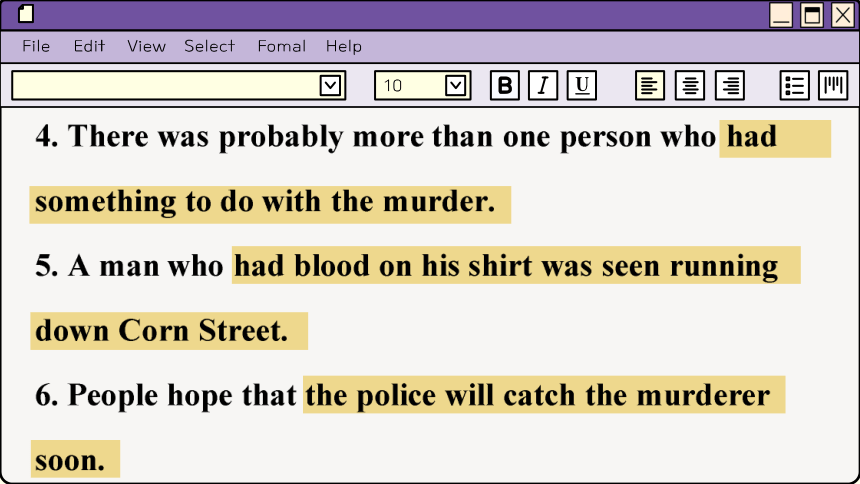Image resolution: width=860 pixels, height=484 pixels.
Task: Click the document icon in title bar
Action: tap(26, 14)
